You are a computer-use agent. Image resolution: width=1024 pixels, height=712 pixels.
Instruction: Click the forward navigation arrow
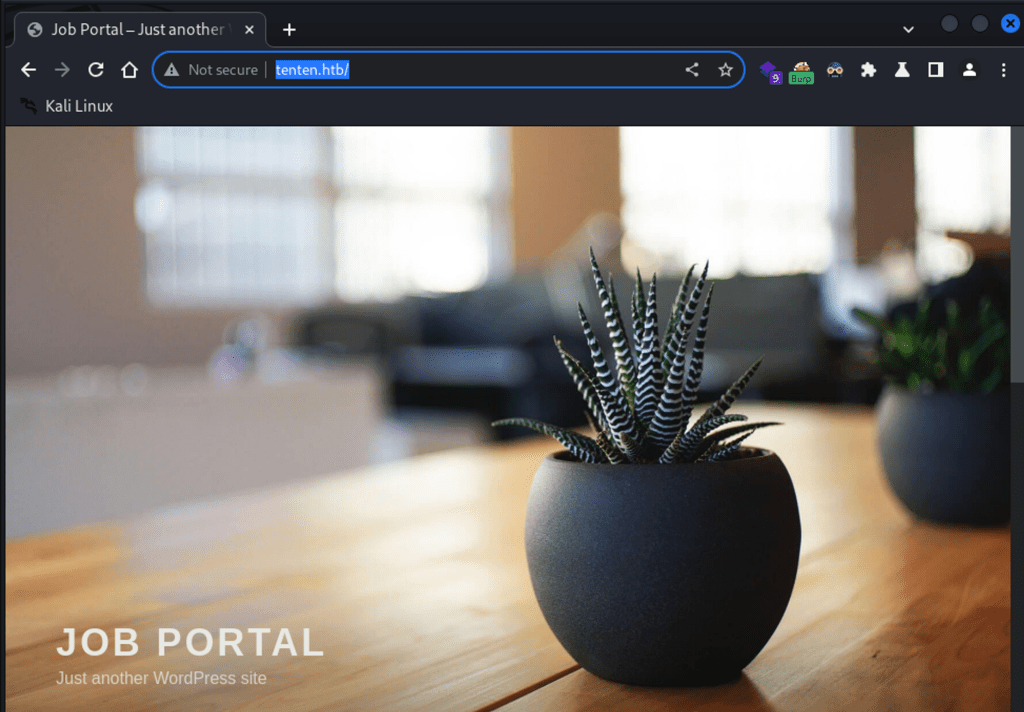coord(62,70)
